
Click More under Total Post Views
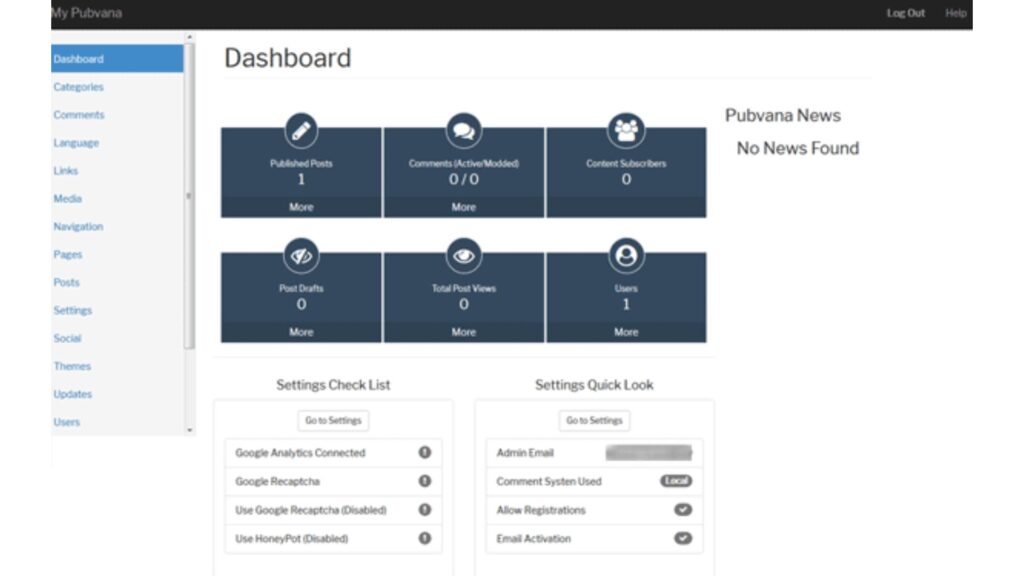464,332
